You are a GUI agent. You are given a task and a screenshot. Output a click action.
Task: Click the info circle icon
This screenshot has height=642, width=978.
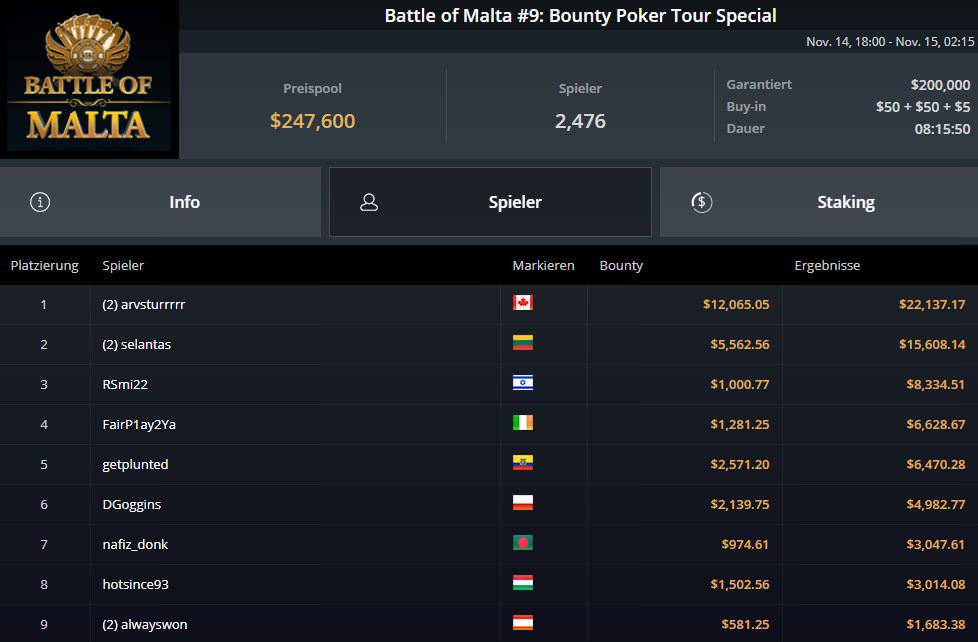pyautogui.click(x=40, y=202)
